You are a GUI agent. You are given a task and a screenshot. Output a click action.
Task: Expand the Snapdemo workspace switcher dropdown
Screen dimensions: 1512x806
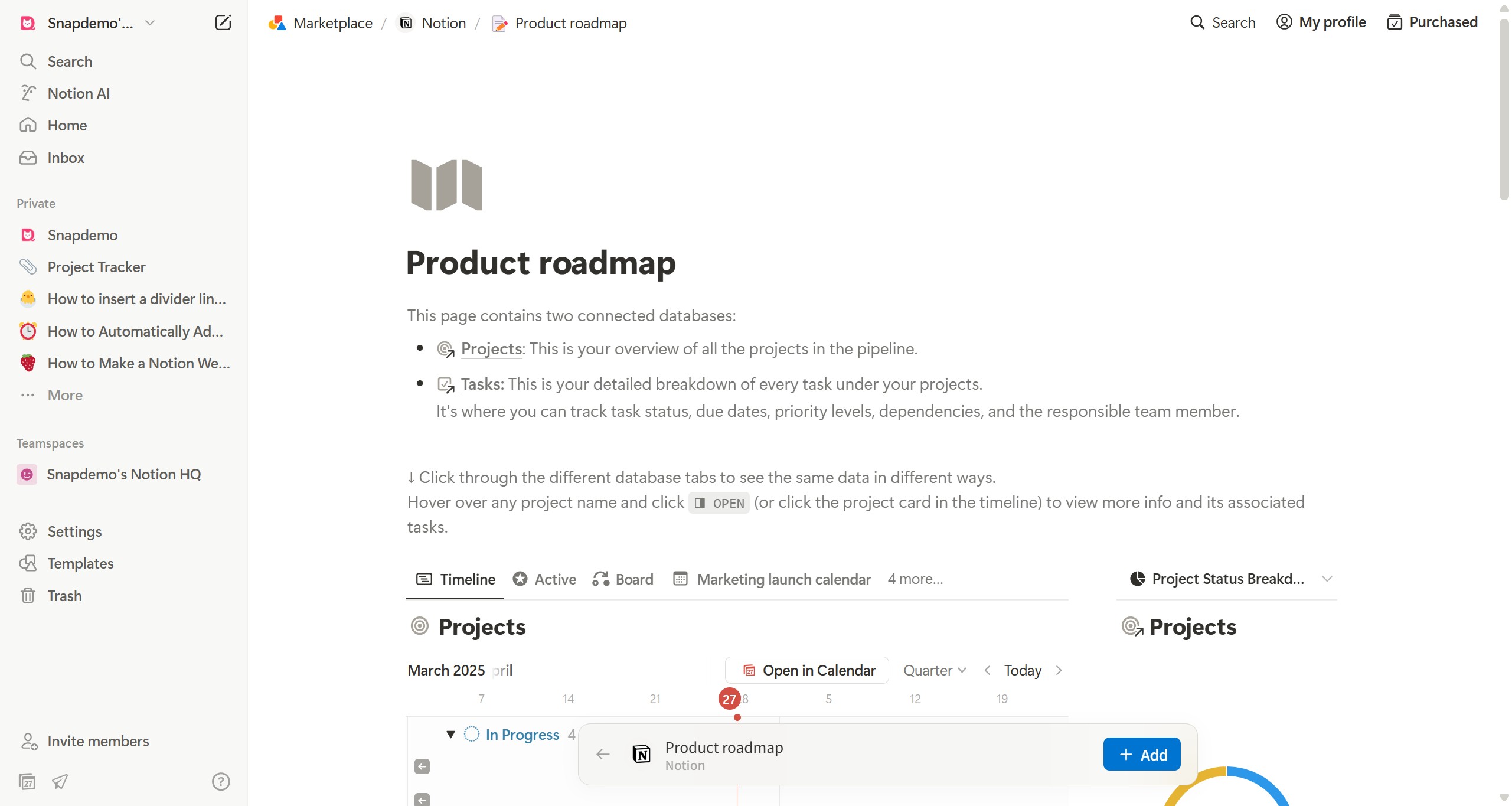(x=150, y=23)
